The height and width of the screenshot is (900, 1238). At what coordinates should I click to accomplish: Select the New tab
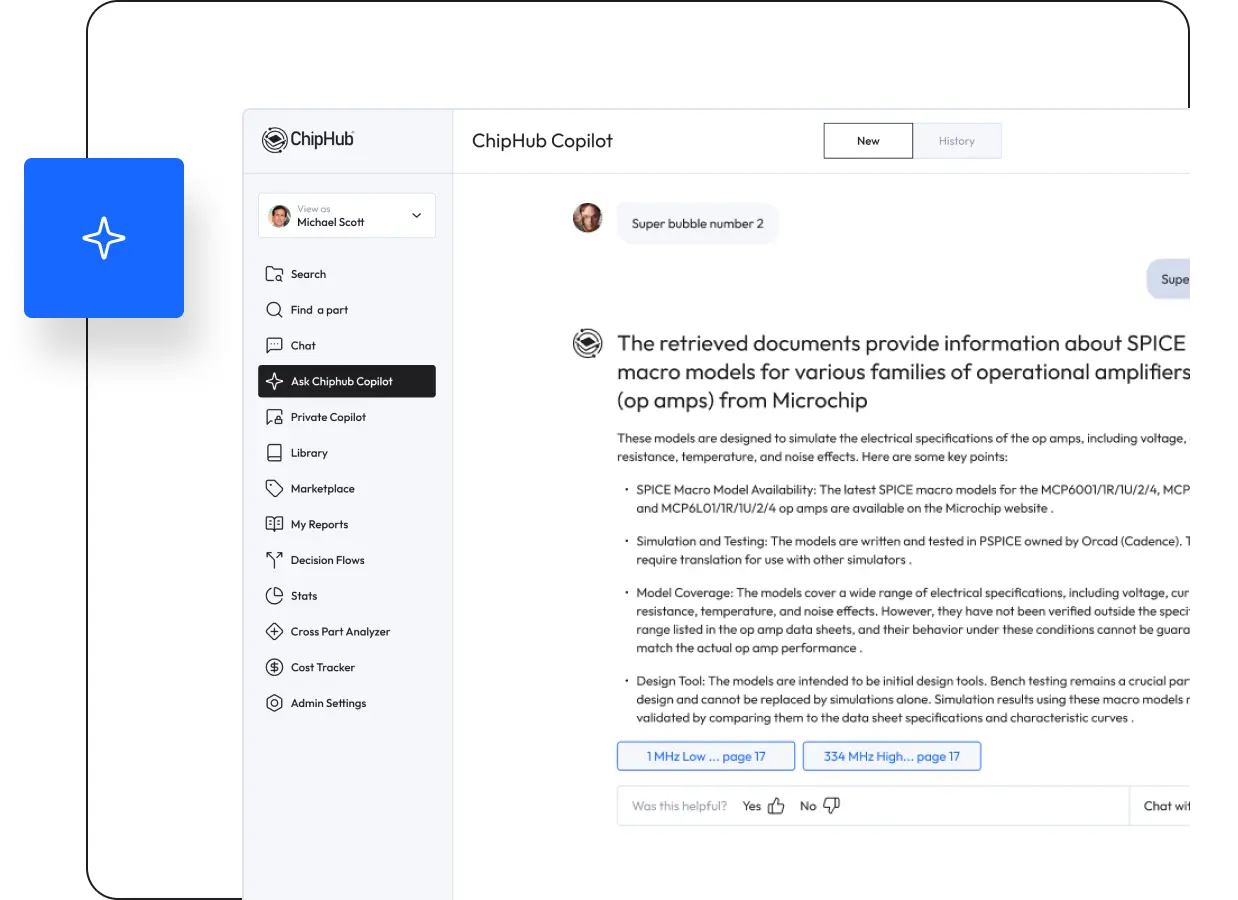[868, 141]
